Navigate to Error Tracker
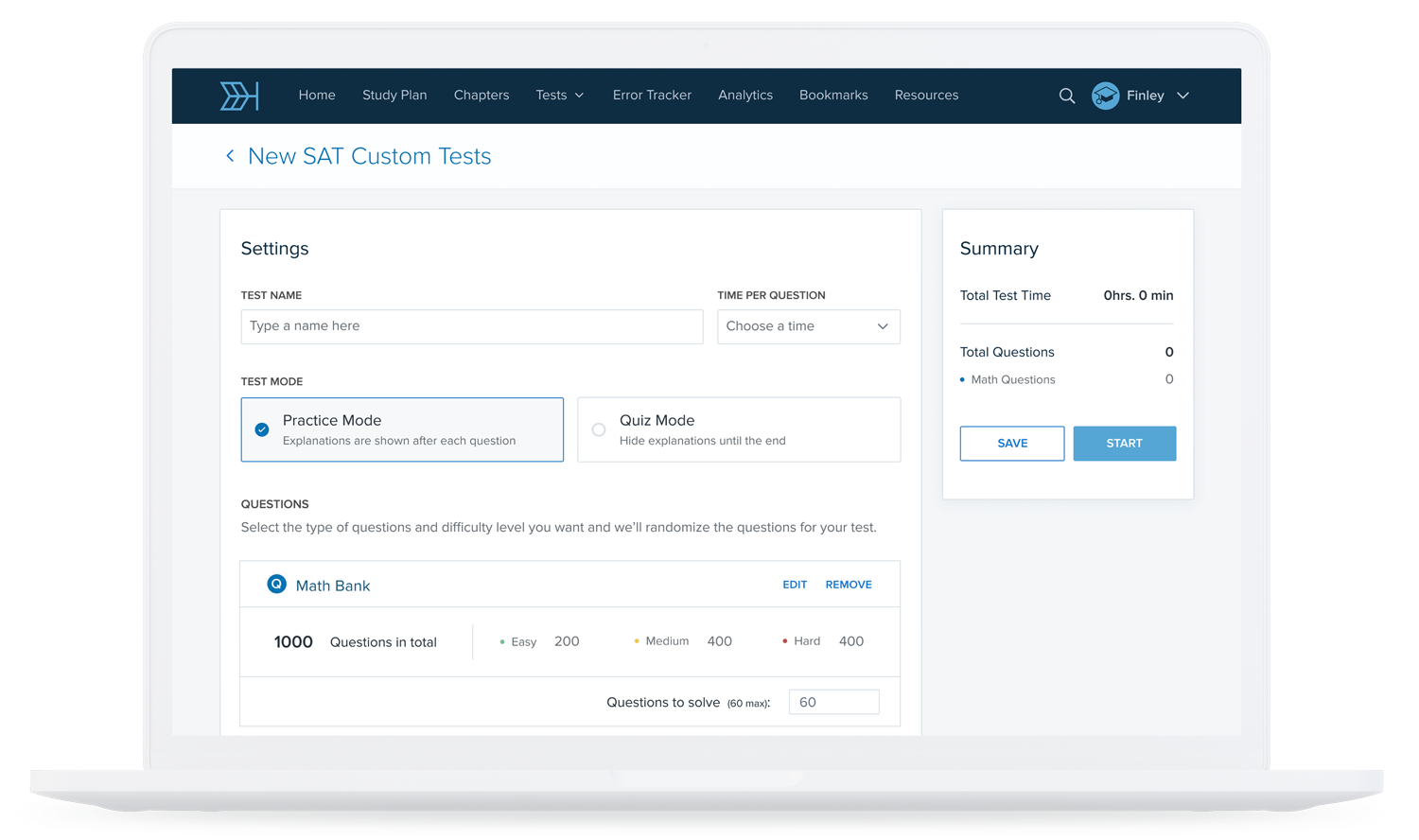This screenshot has height=840, width=1419. pyautogui.click(x=652, y=96)
